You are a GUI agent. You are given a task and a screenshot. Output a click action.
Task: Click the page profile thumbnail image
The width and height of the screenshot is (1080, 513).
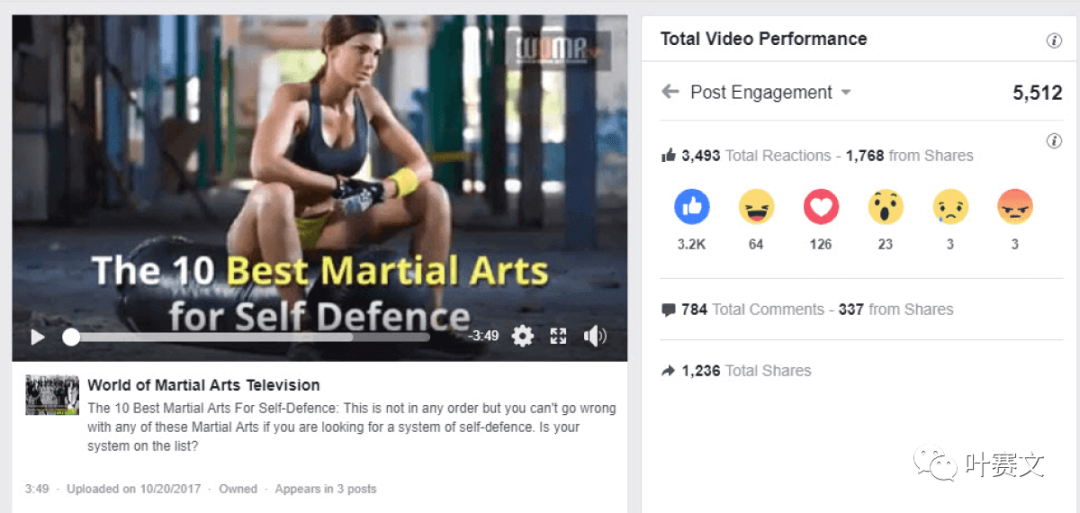pos(52,395)
